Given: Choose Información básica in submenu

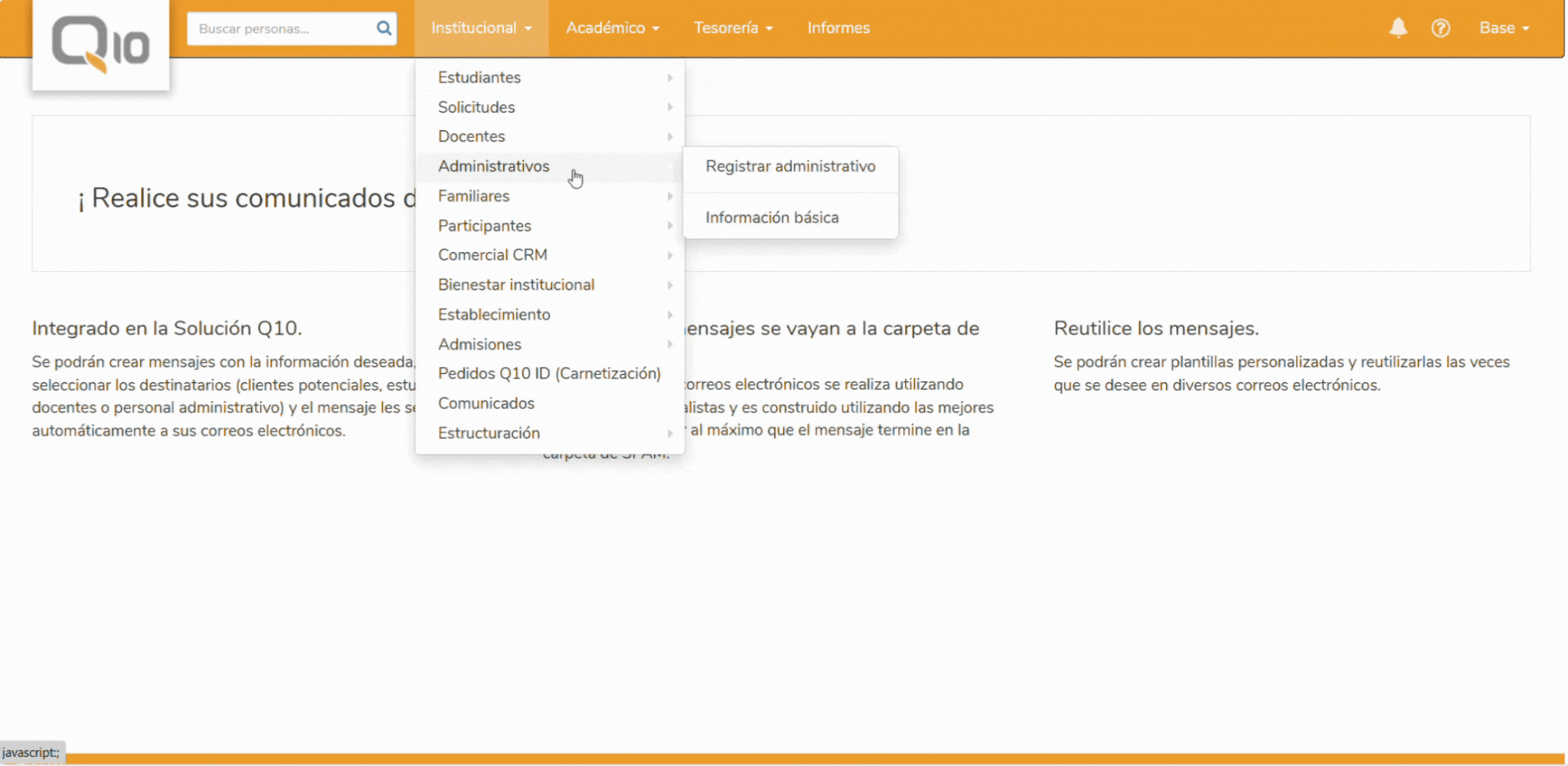Looking at the screenshot, I should (x=772, y=218).
